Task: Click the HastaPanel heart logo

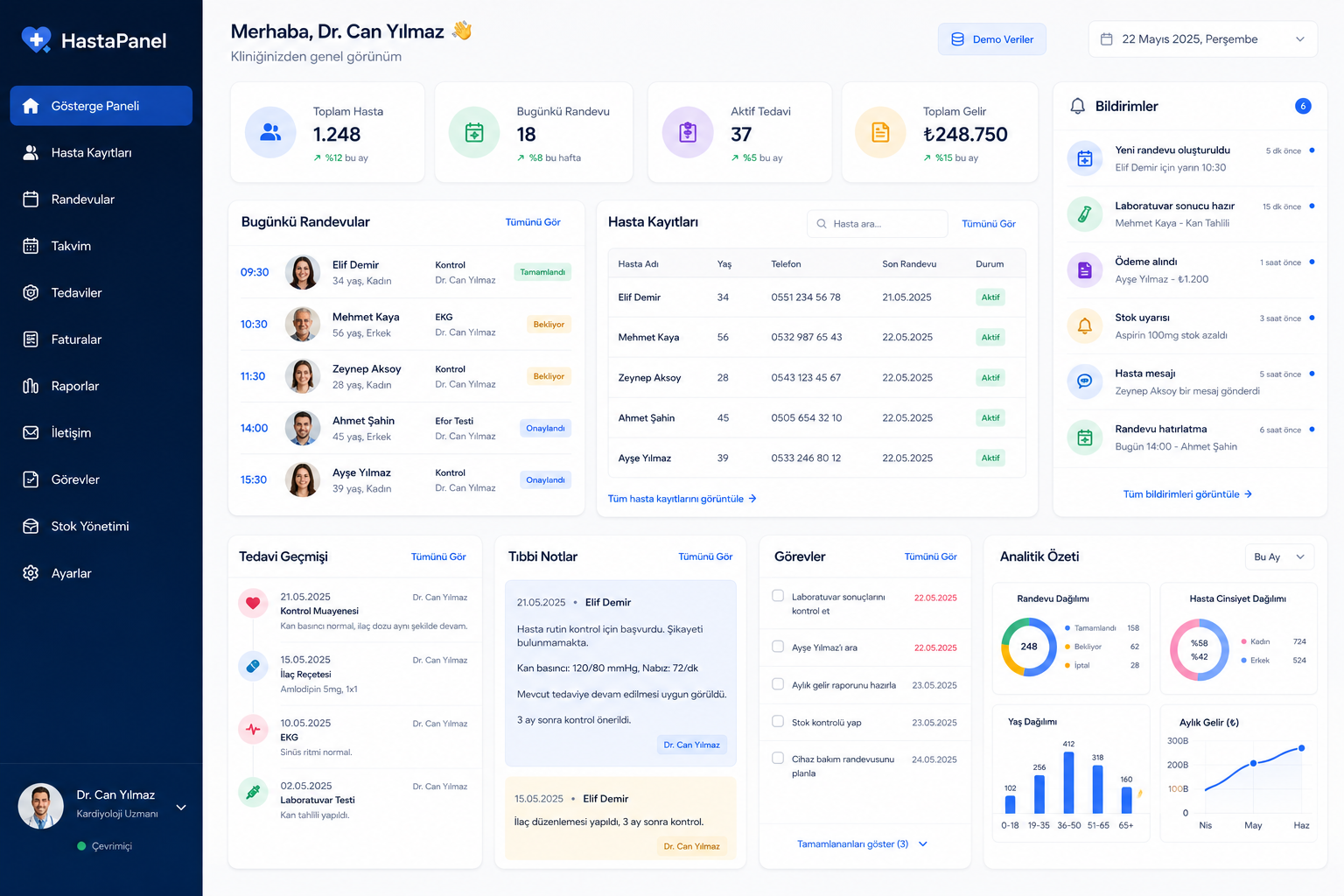Action: tap(36, 40)
